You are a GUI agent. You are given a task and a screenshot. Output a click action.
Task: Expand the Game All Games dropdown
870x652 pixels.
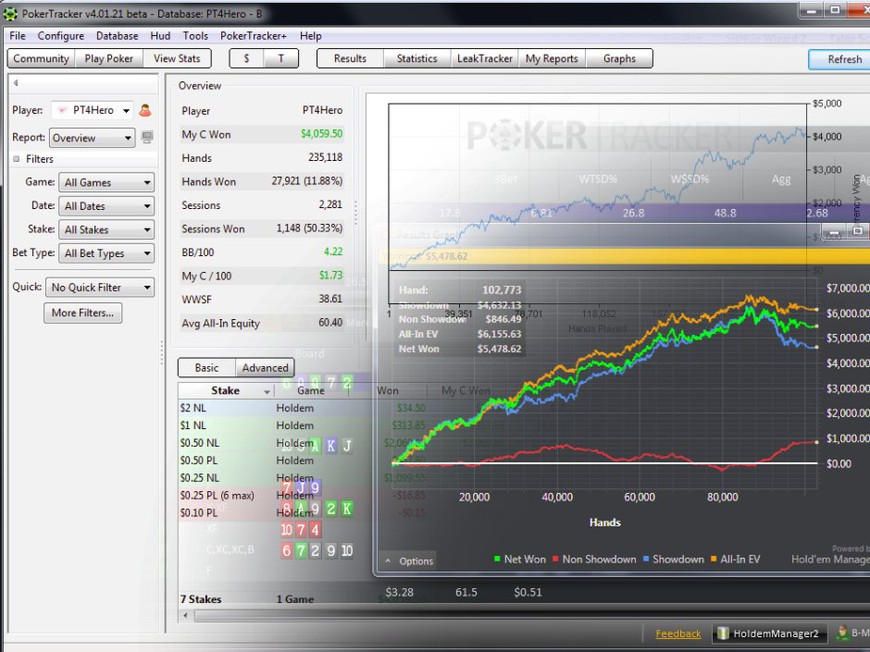[107, 183]
